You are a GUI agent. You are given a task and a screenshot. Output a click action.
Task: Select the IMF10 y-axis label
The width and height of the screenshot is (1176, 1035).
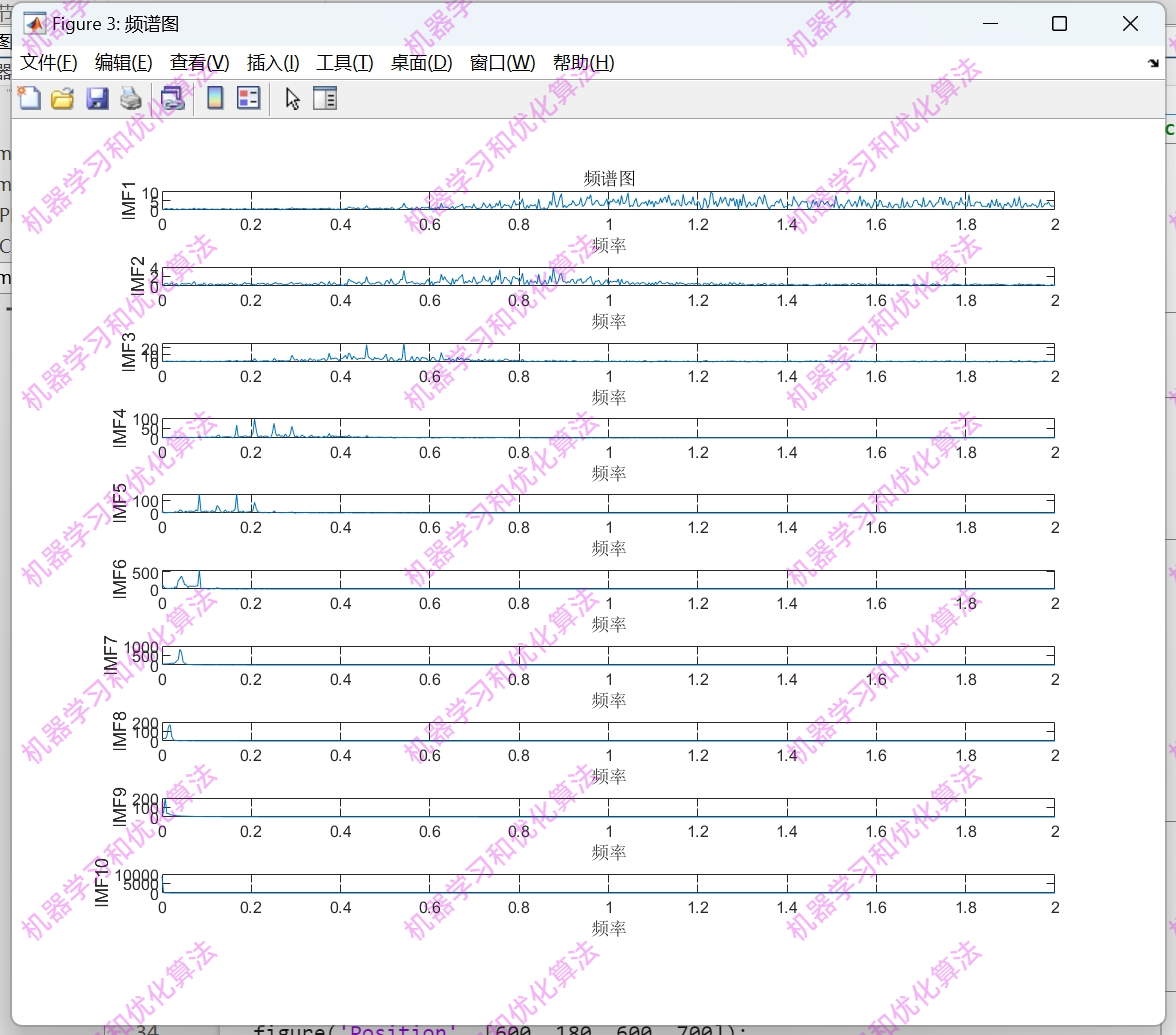(102, 883)
